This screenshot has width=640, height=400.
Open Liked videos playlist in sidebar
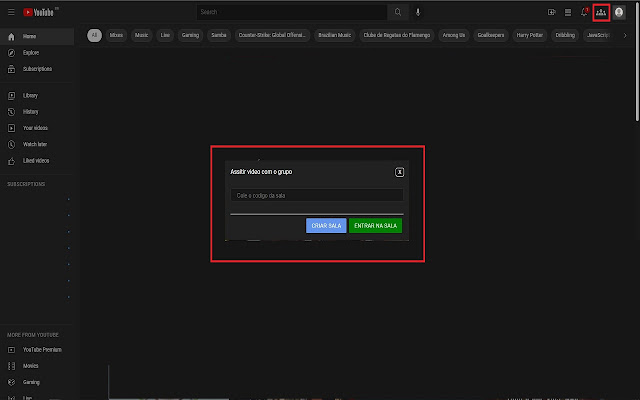36,160
